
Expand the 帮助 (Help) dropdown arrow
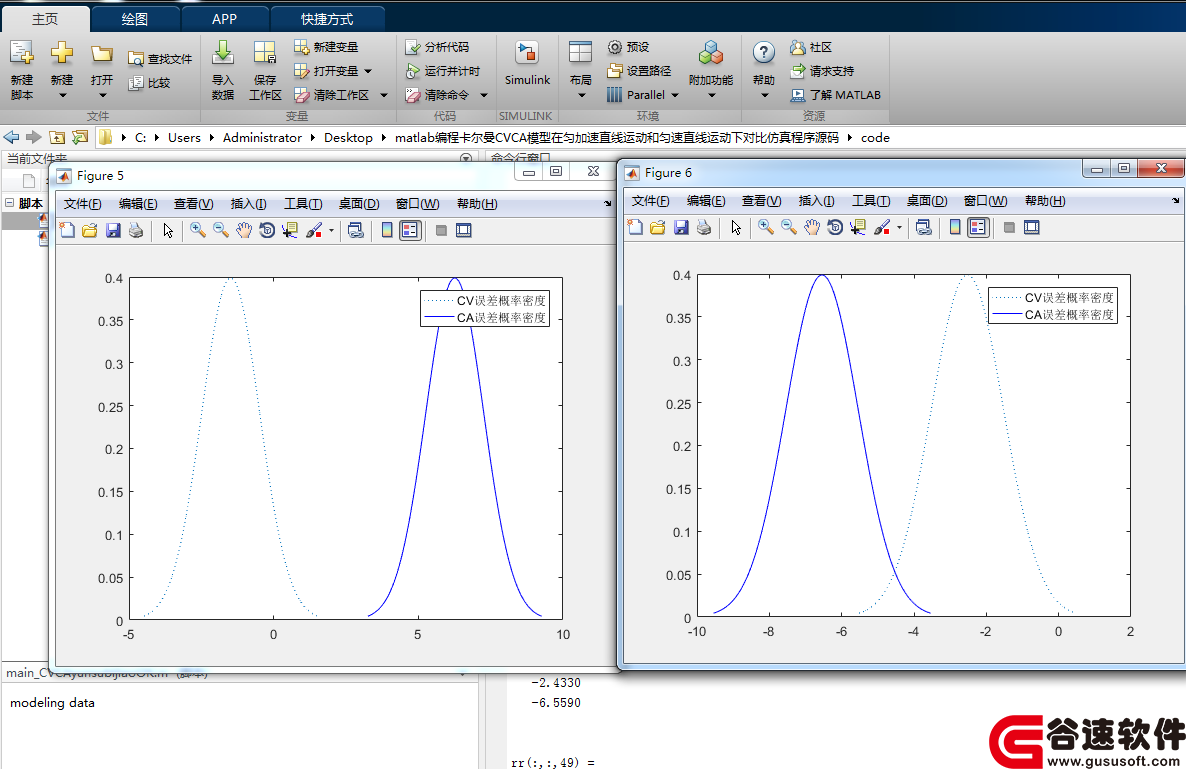pyautogui.click(x=764, y=95)
